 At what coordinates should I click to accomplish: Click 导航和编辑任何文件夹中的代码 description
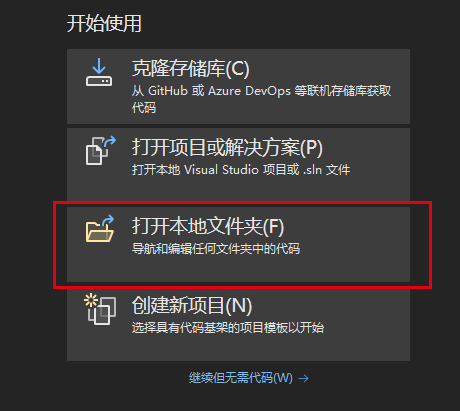click(216, 249)
